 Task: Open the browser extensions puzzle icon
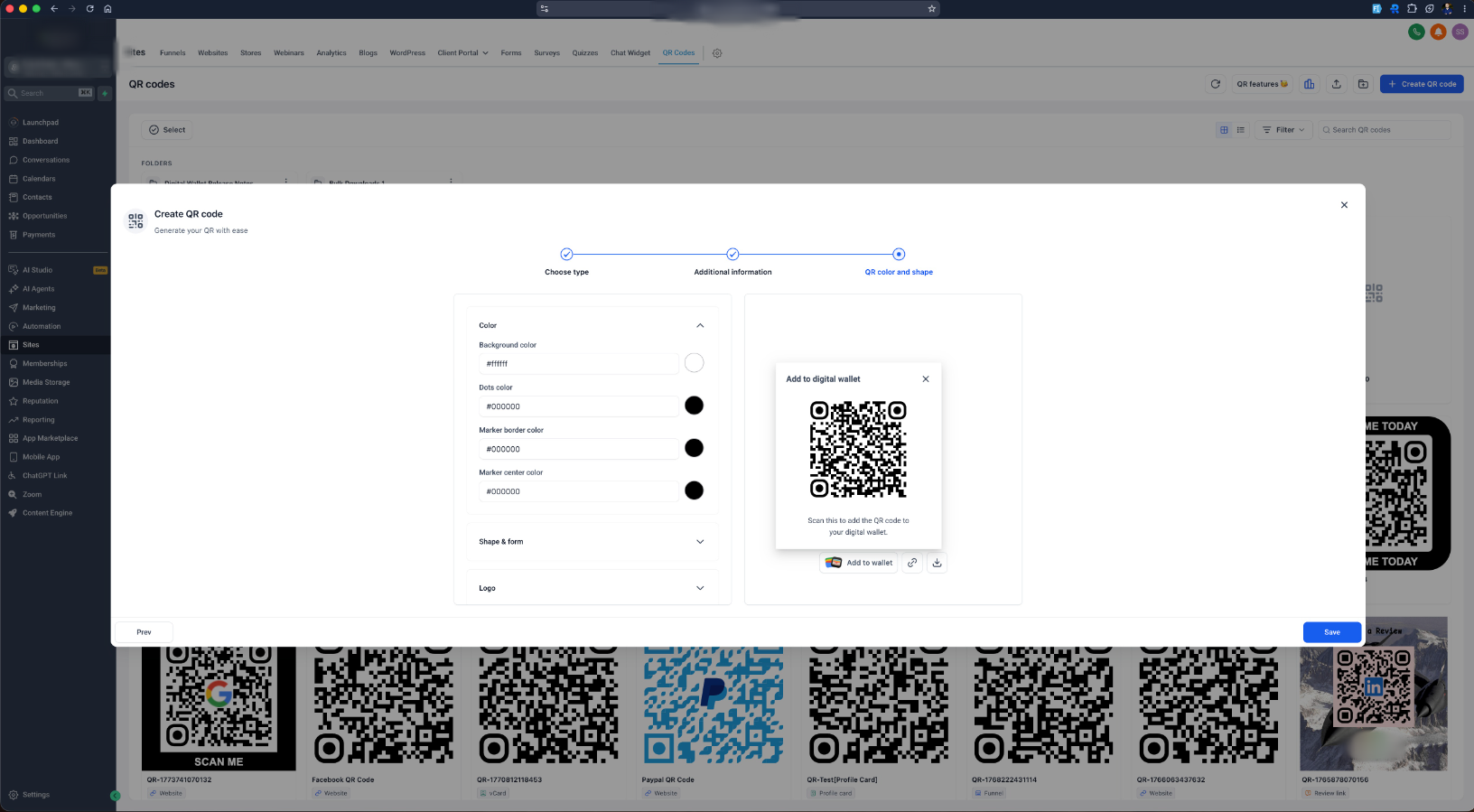tap(1412, 8)
